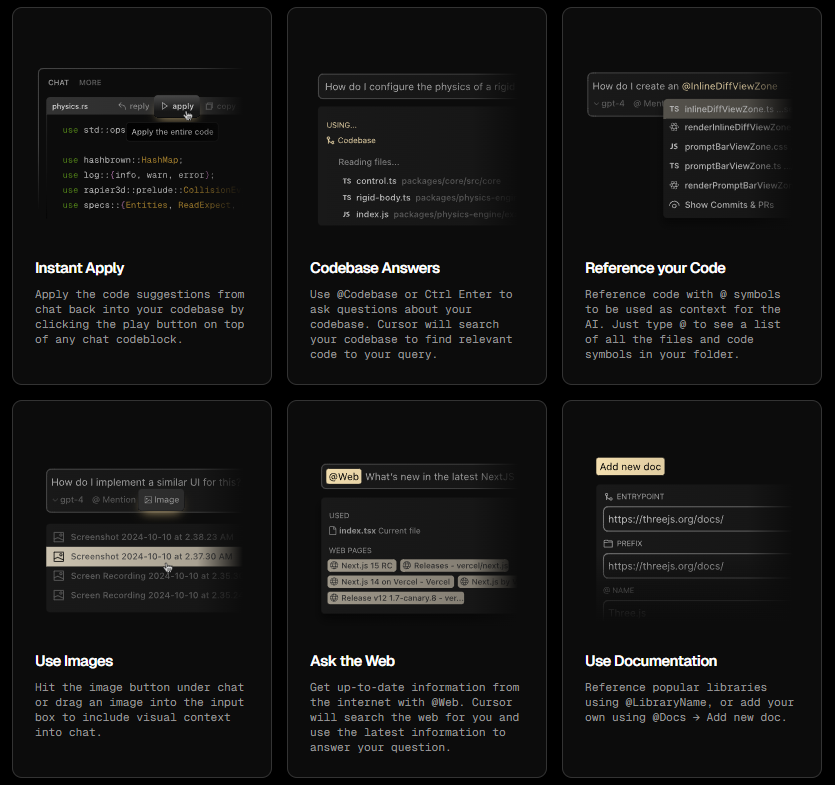
Task: Click the PREFIX folder icon
Action: tap(608, 543)
